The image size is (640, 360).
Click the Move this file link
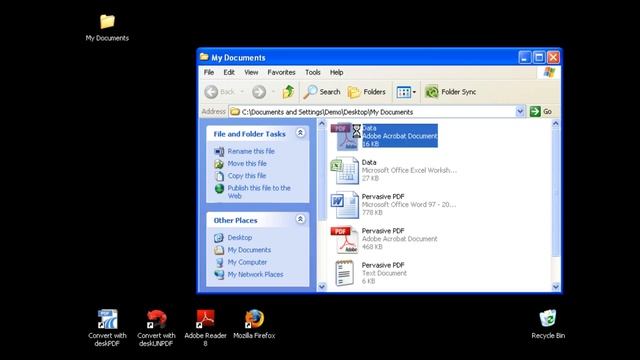(x=247, y=163)
